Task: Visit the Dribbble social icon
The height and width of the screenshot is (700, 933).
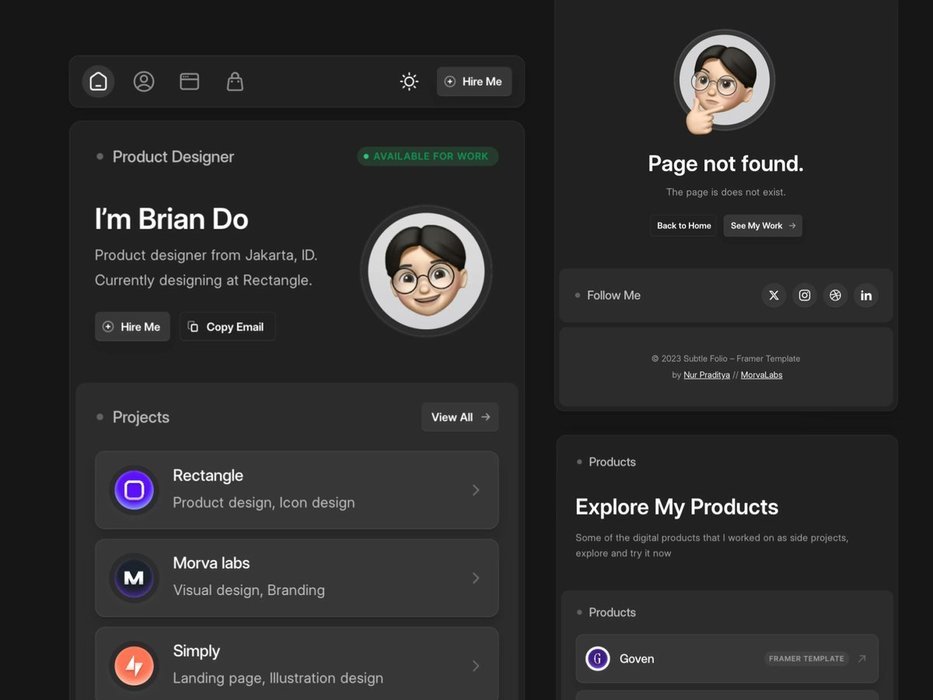Action: [x=835, y=295]
